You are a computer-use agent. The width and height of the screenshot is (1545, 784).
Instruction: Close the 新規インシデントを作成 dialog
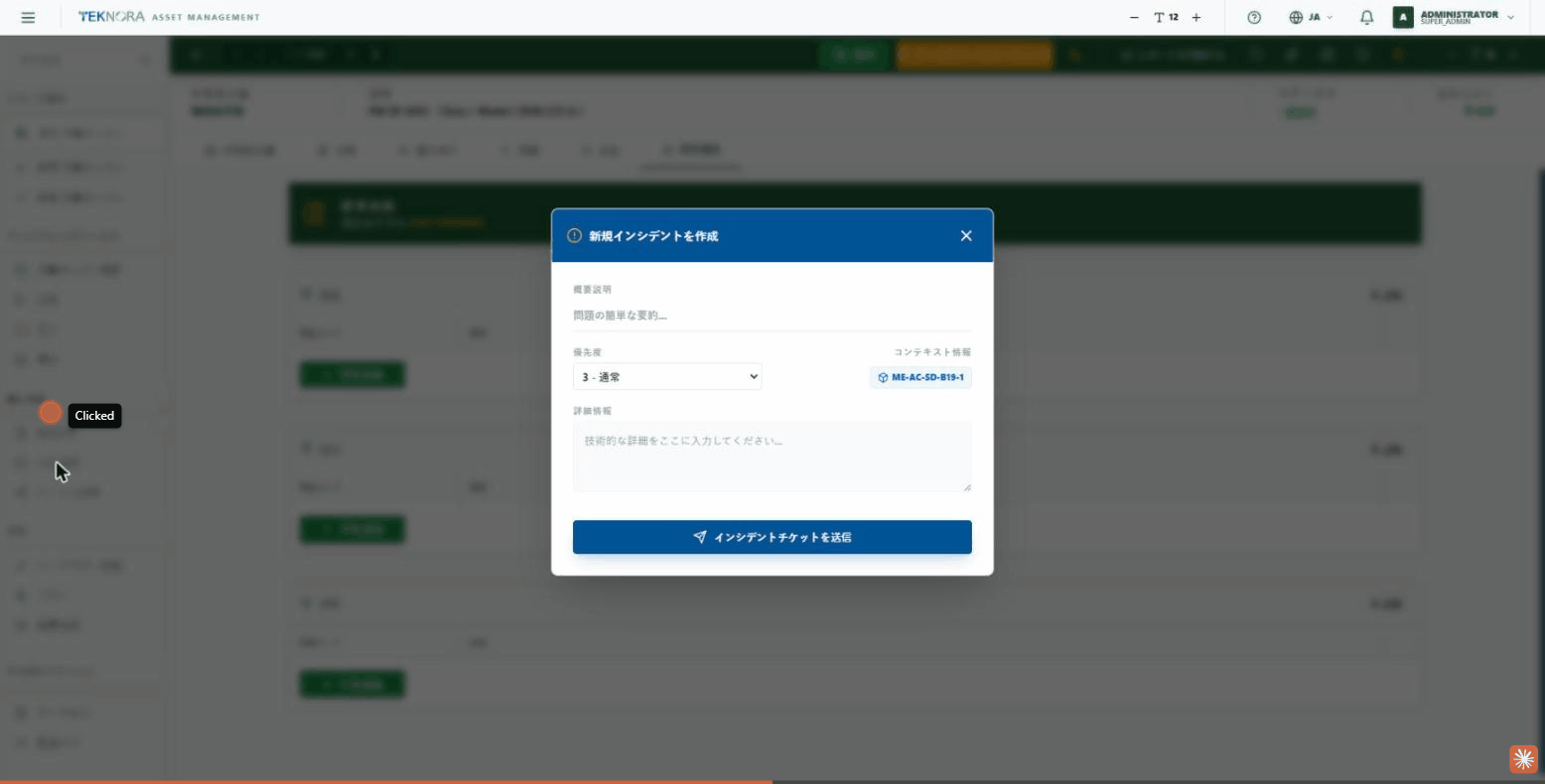pyautogui.click(x=966, y=236)
